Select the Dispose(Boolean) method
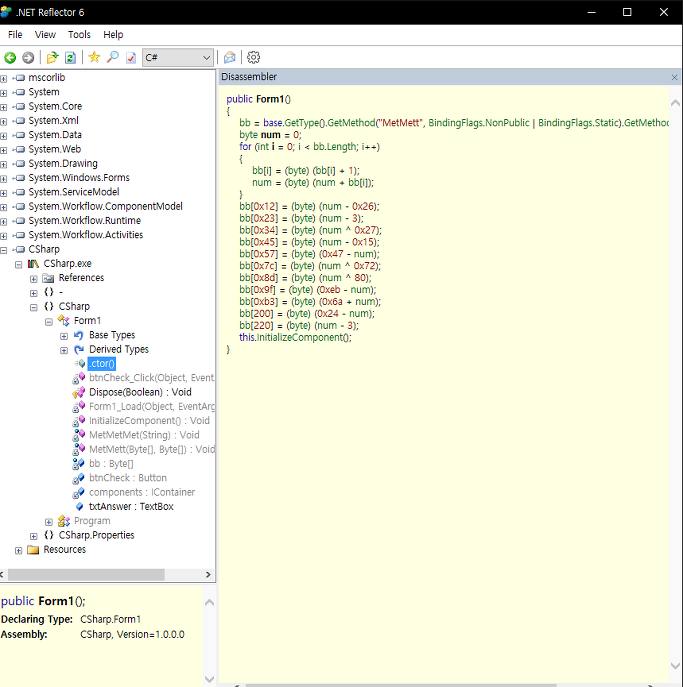 click(x=140, y=392)
